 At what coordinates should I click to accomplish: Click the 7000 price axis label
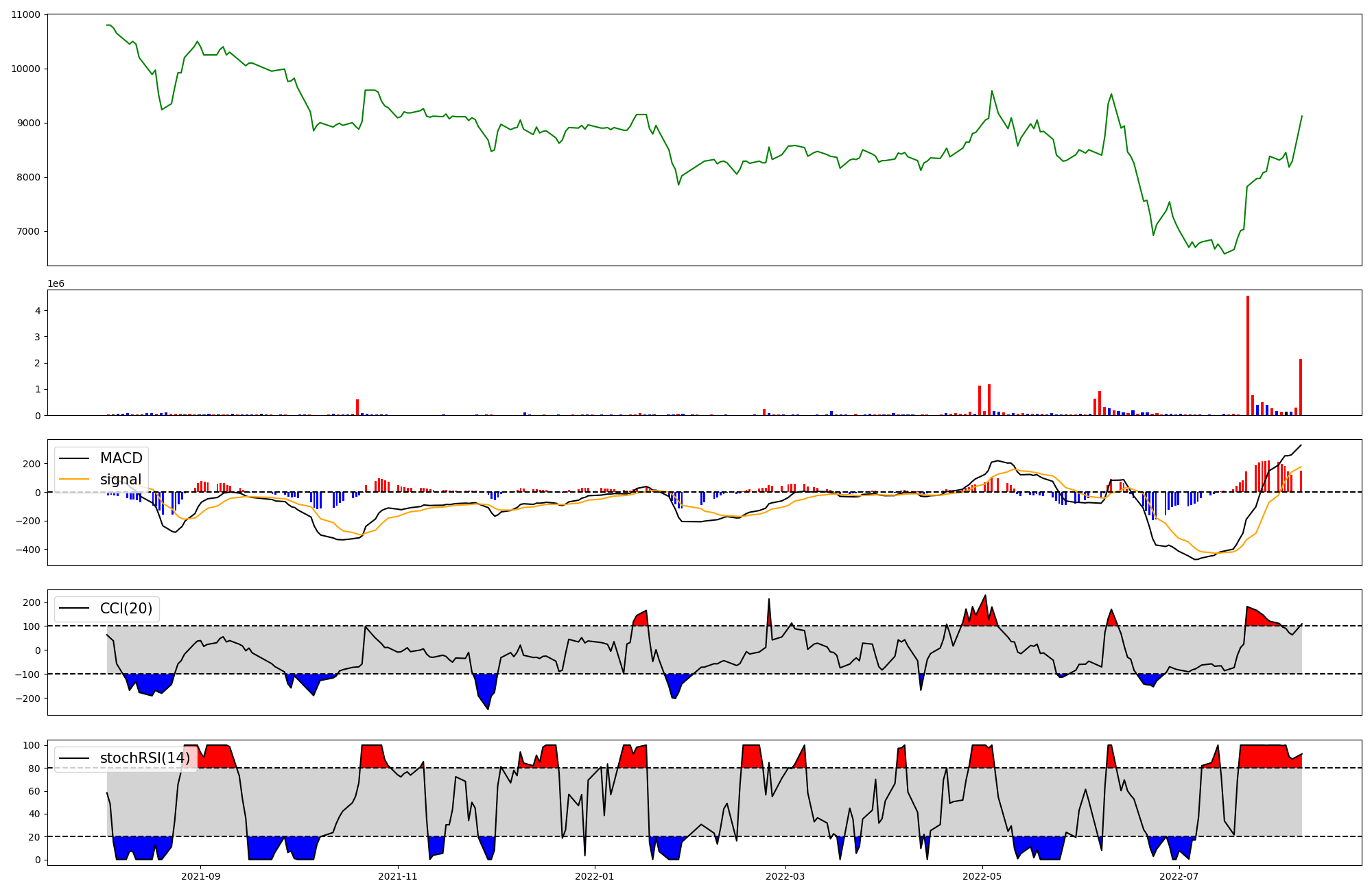(28, 232)
